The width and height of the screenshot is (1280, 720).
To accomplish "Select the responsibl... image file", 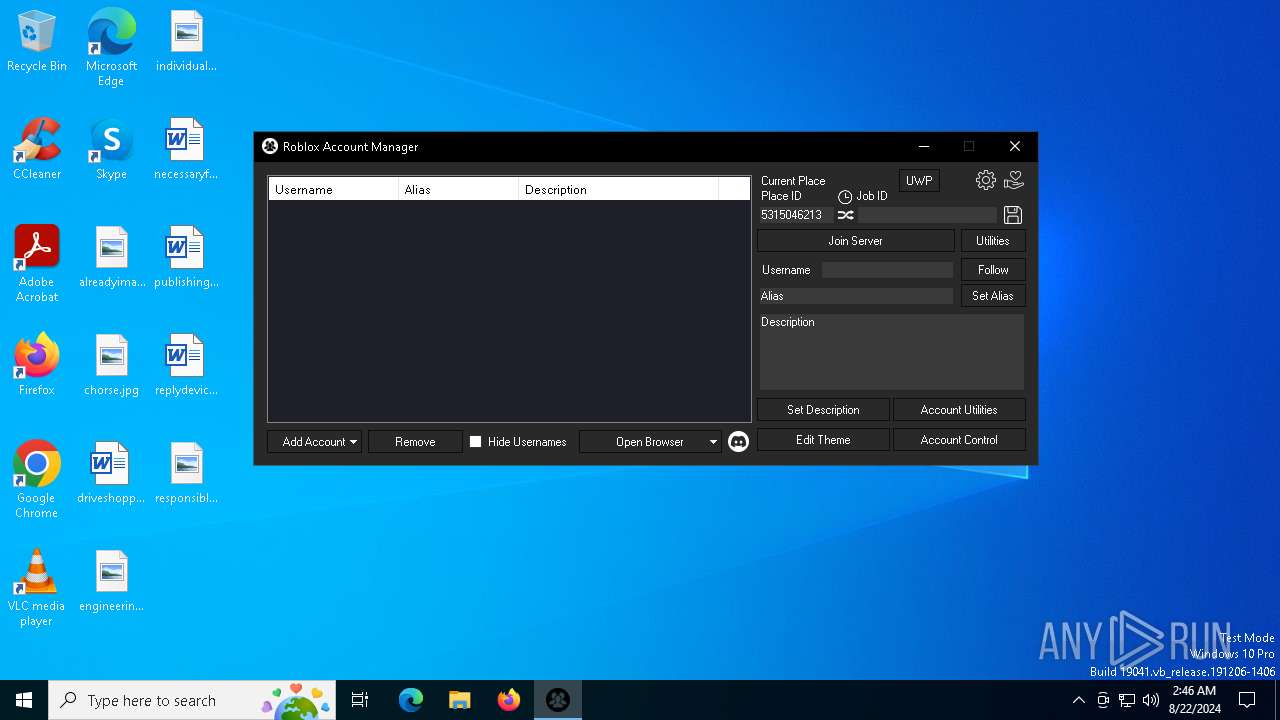I will [x=186, y=473].
